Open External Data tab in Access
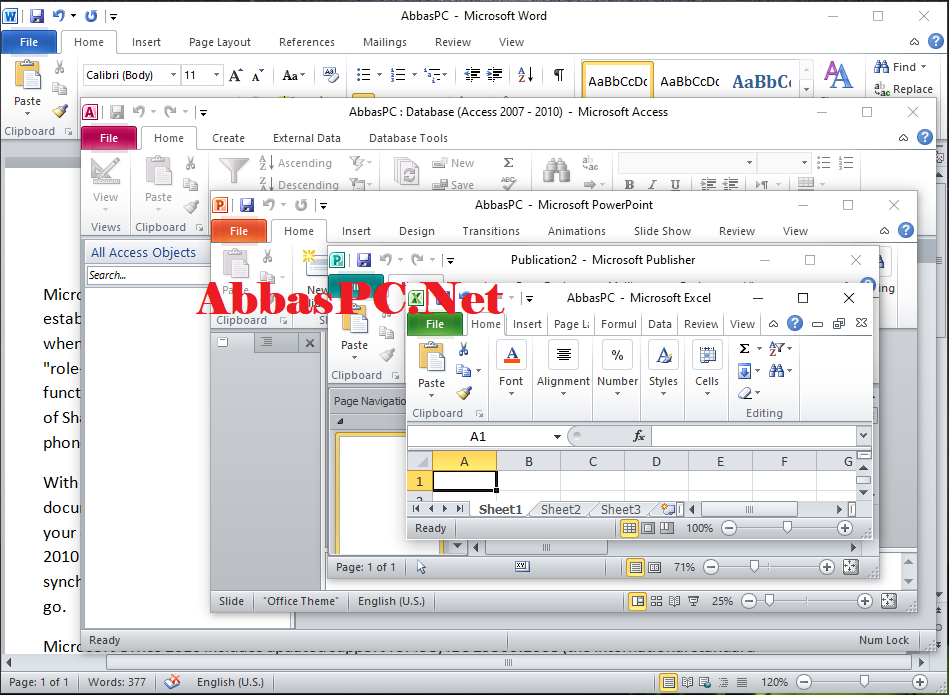 pyautogui.click(x=307, y=139)
